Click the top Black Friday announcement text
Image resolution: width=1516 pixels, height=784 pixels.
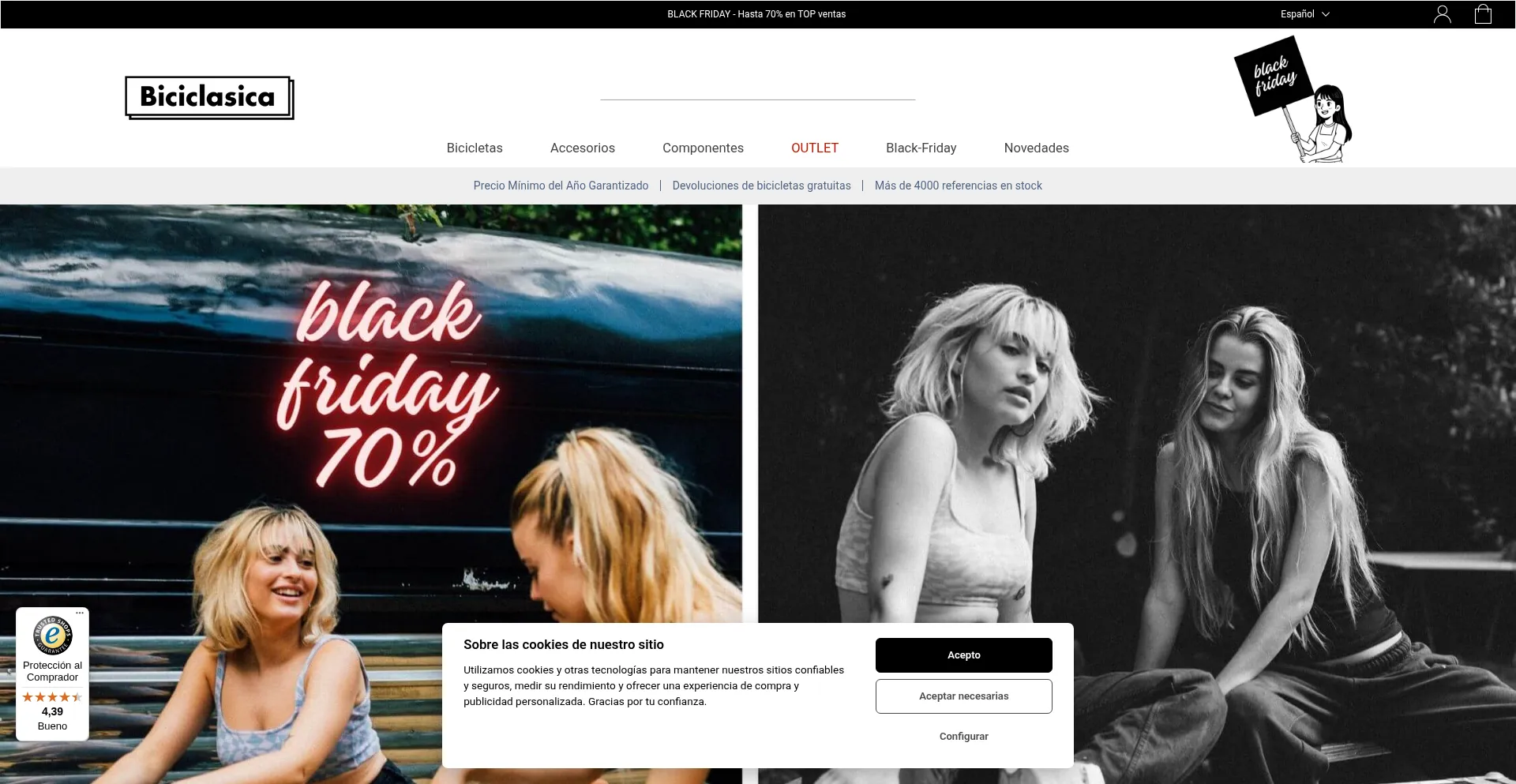756,14
